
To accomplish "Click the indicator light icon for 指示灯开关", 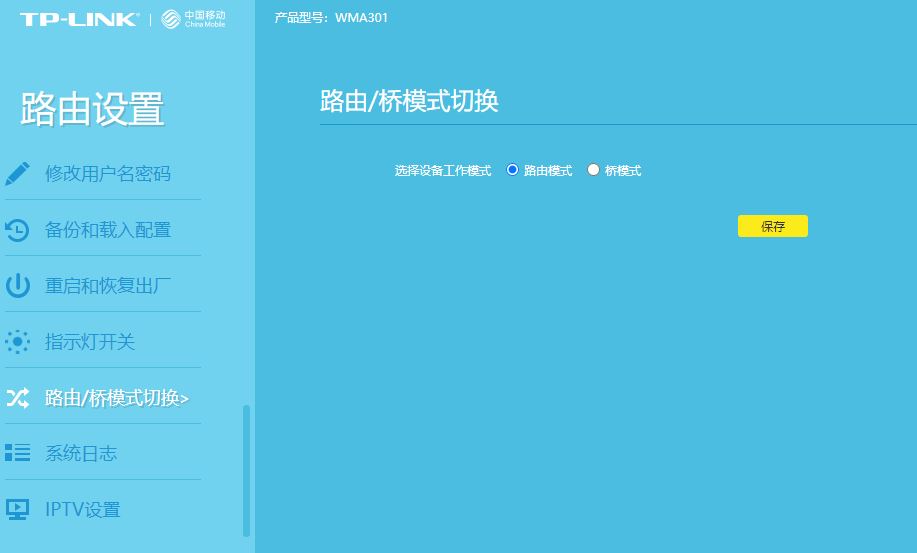I will point(18,342).
